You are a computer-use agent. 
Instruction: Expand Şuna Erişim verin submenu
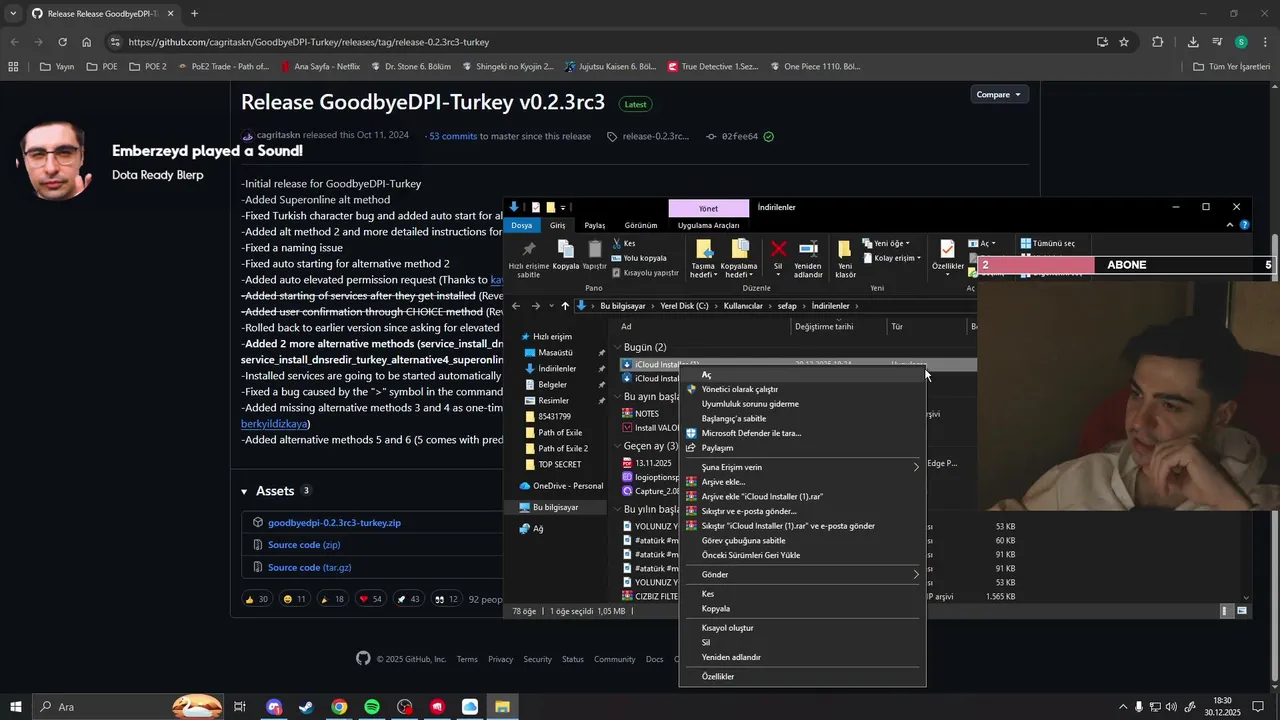[x=803, y=467]
